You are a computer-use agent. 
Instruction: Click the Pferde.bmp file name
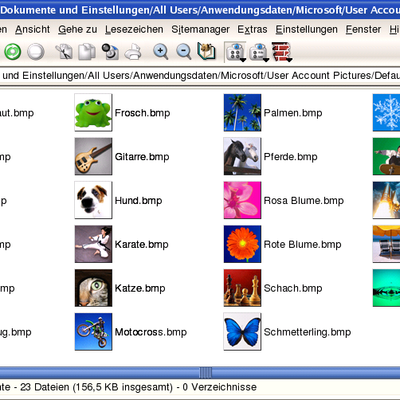coord(290,157)
